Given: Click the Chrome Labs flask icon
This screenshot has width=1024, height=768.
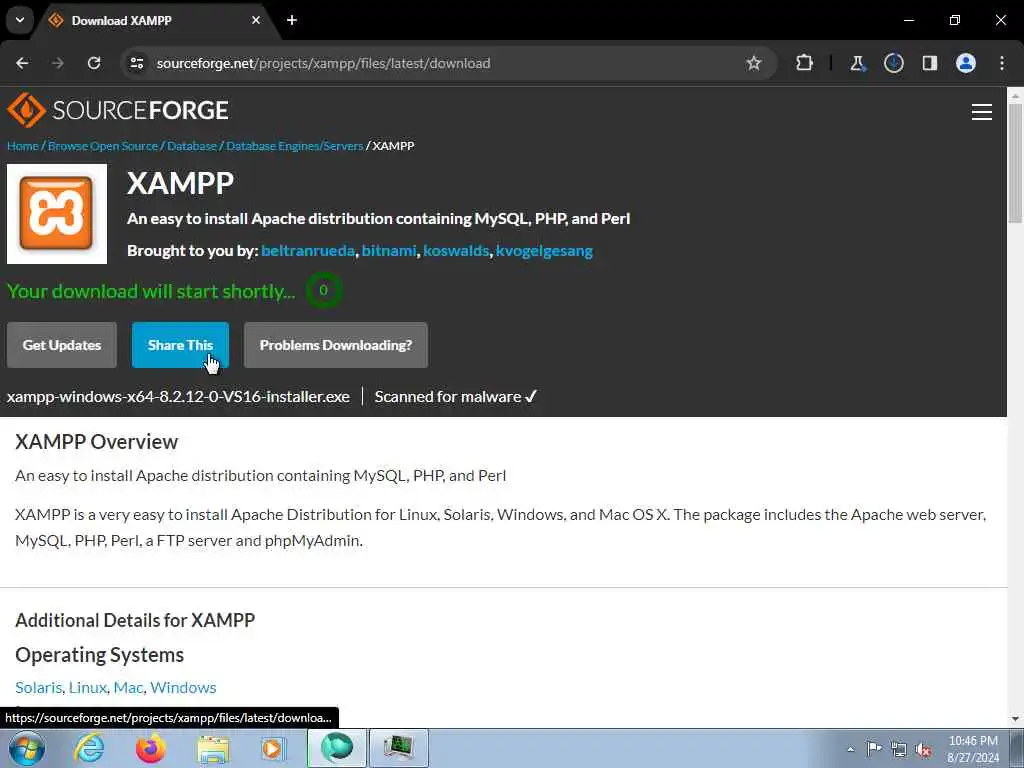Looking at the screenshot, I should (x=857, y=63).
